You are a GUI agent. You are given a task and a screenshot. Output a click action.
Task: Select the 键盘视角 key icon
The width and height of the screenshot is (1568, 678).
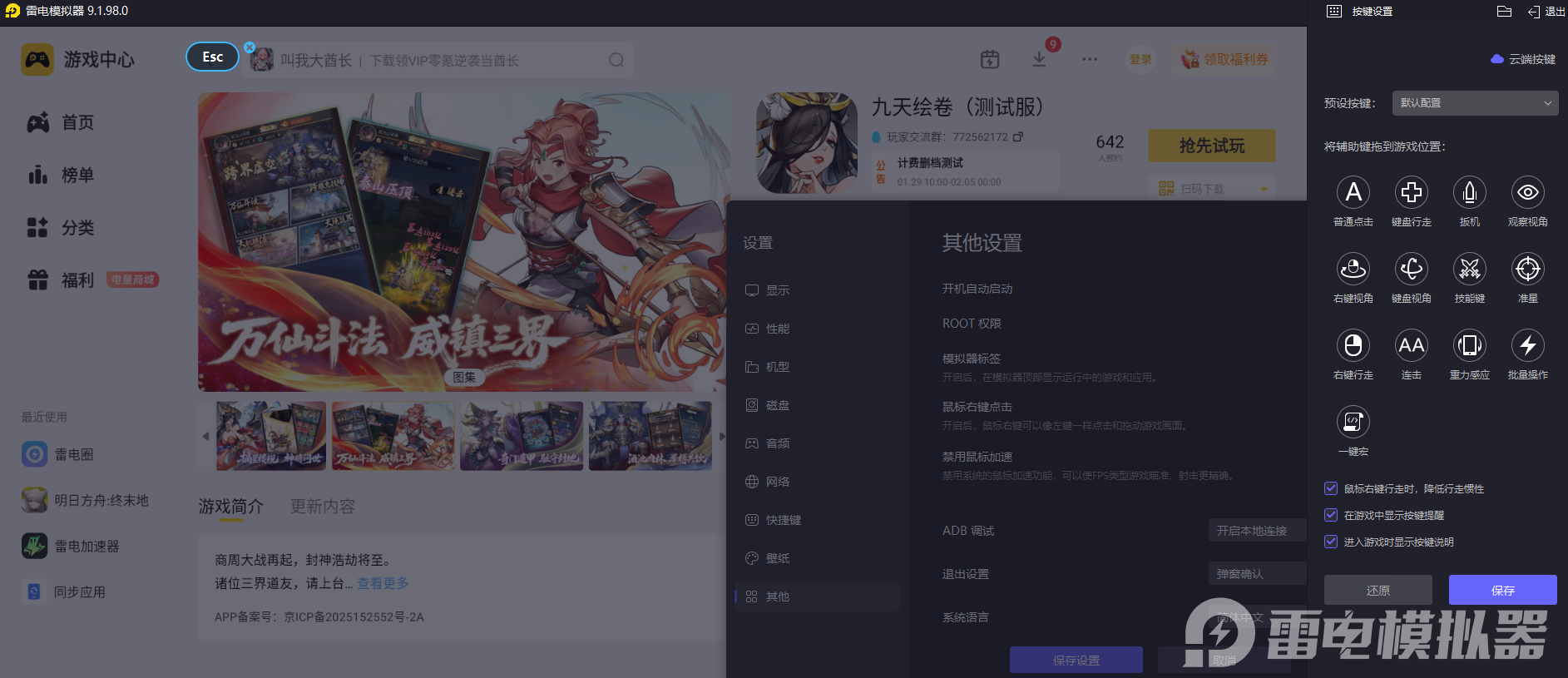point(1412,269)
